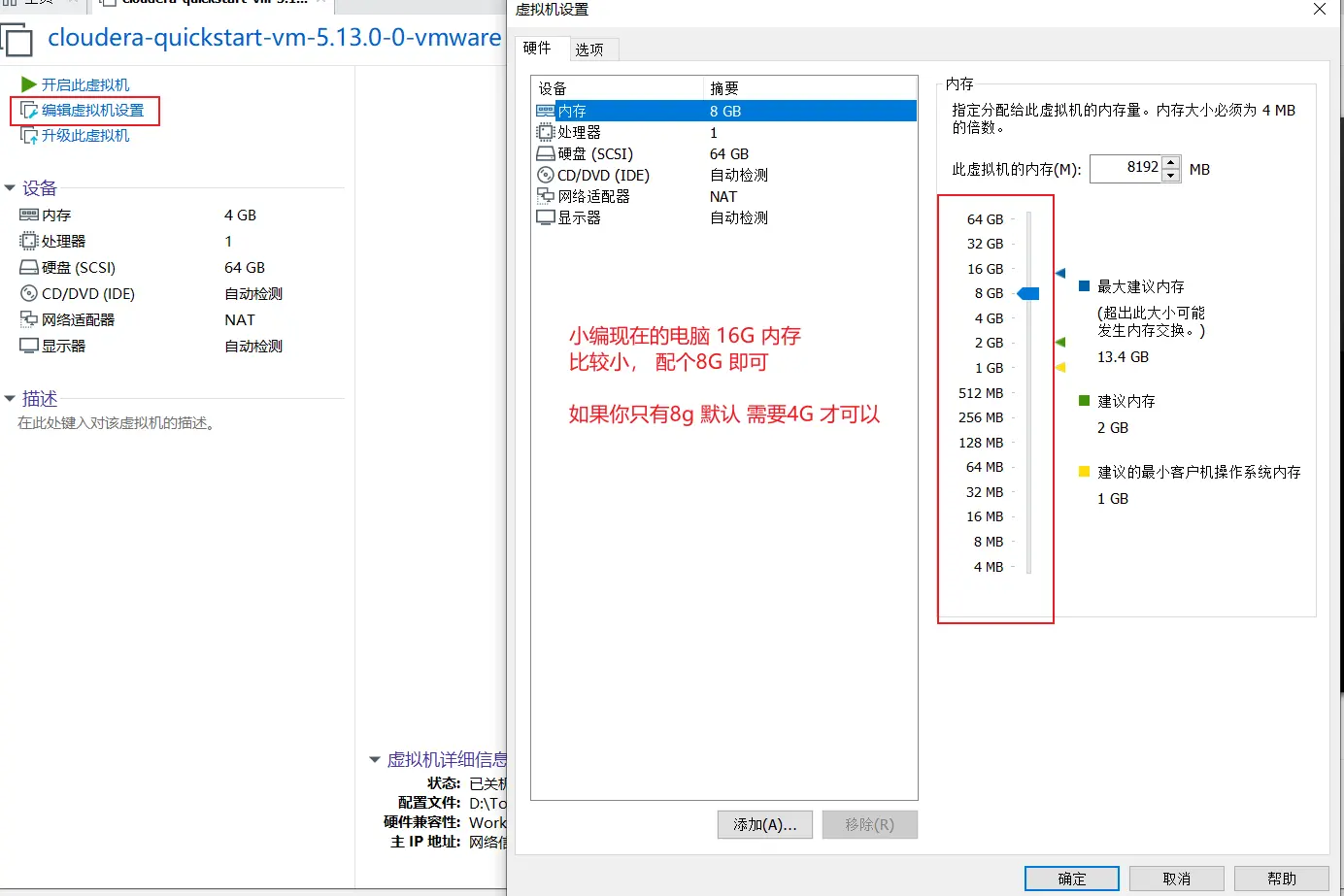
Task: Click the 升级此虚拟机 link
Action: [x=85, y=136]
